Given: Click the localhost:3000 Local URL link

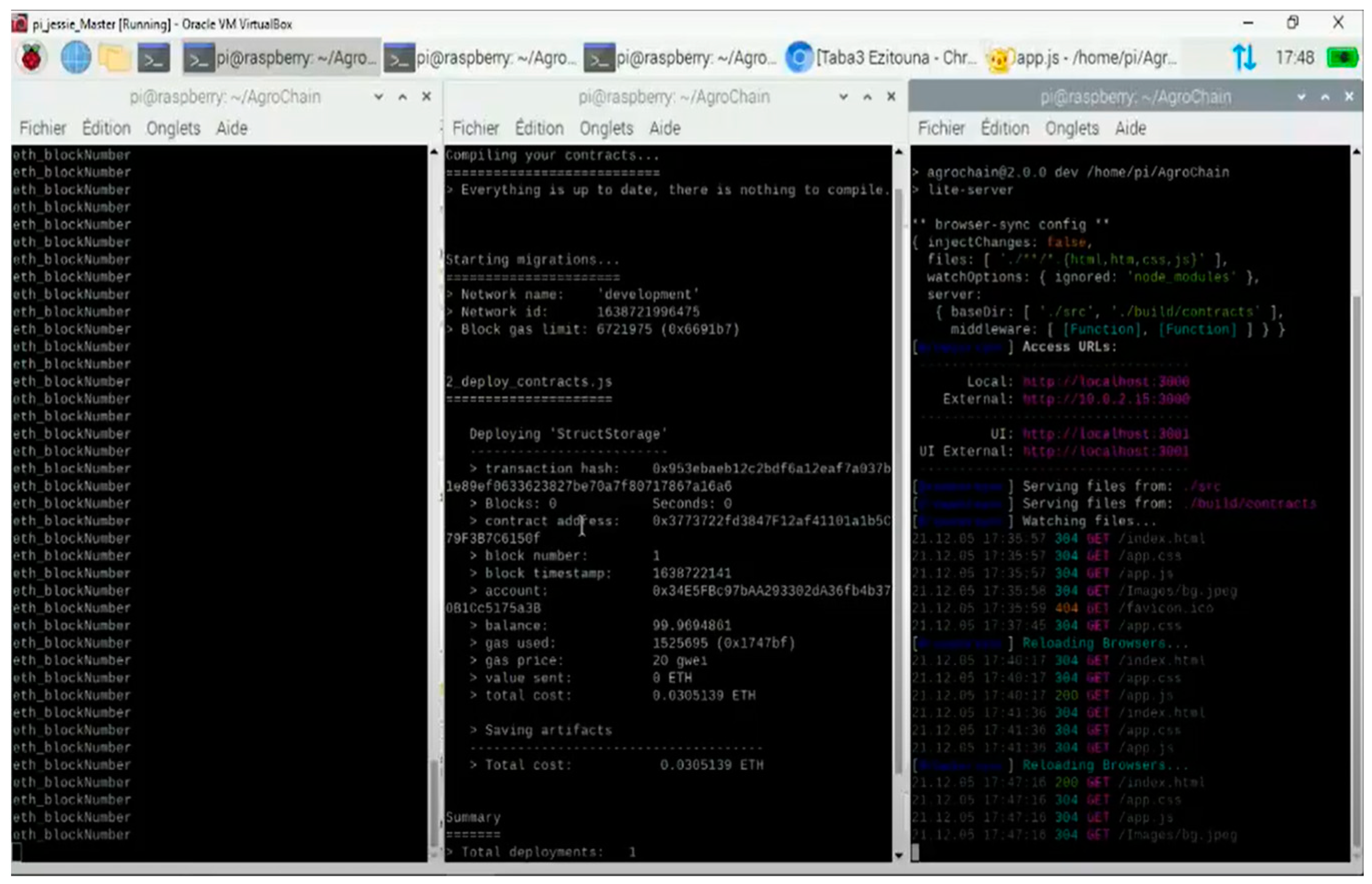Looking at the screenshot, I should pyautogui.click(x=1105, y=381).
